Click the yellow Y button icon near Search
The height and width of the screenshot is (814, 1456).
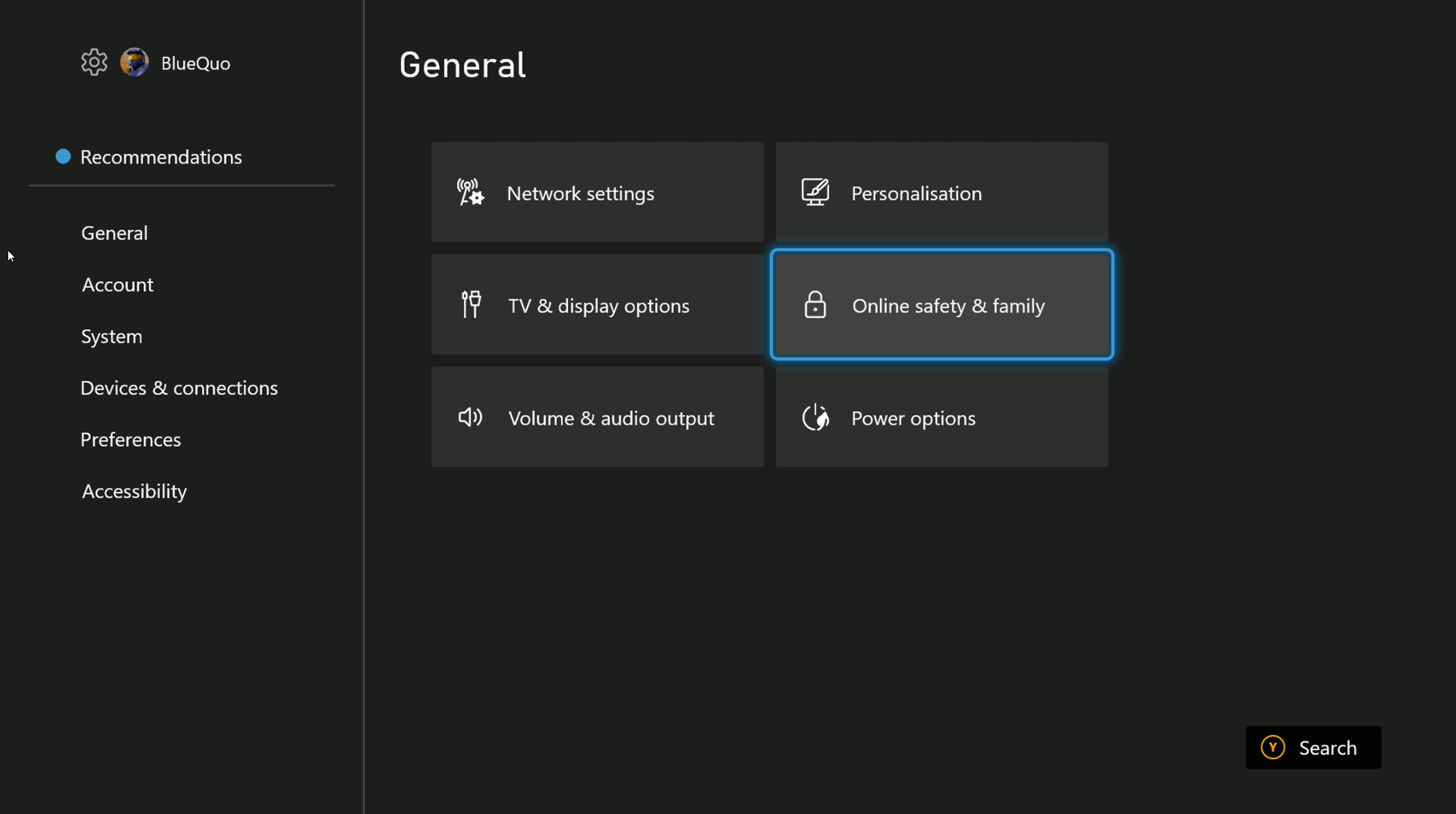(1274, 747)
